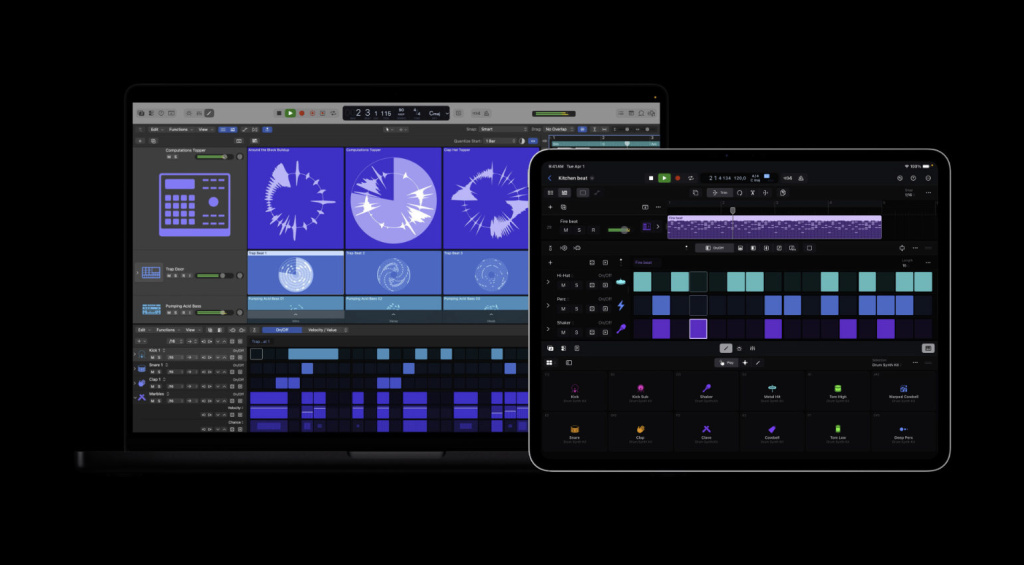1024x565 pixels.
Task: Stop playback on iPad Logic Pro
Action: pyautogui.click(x=651, y=178)
